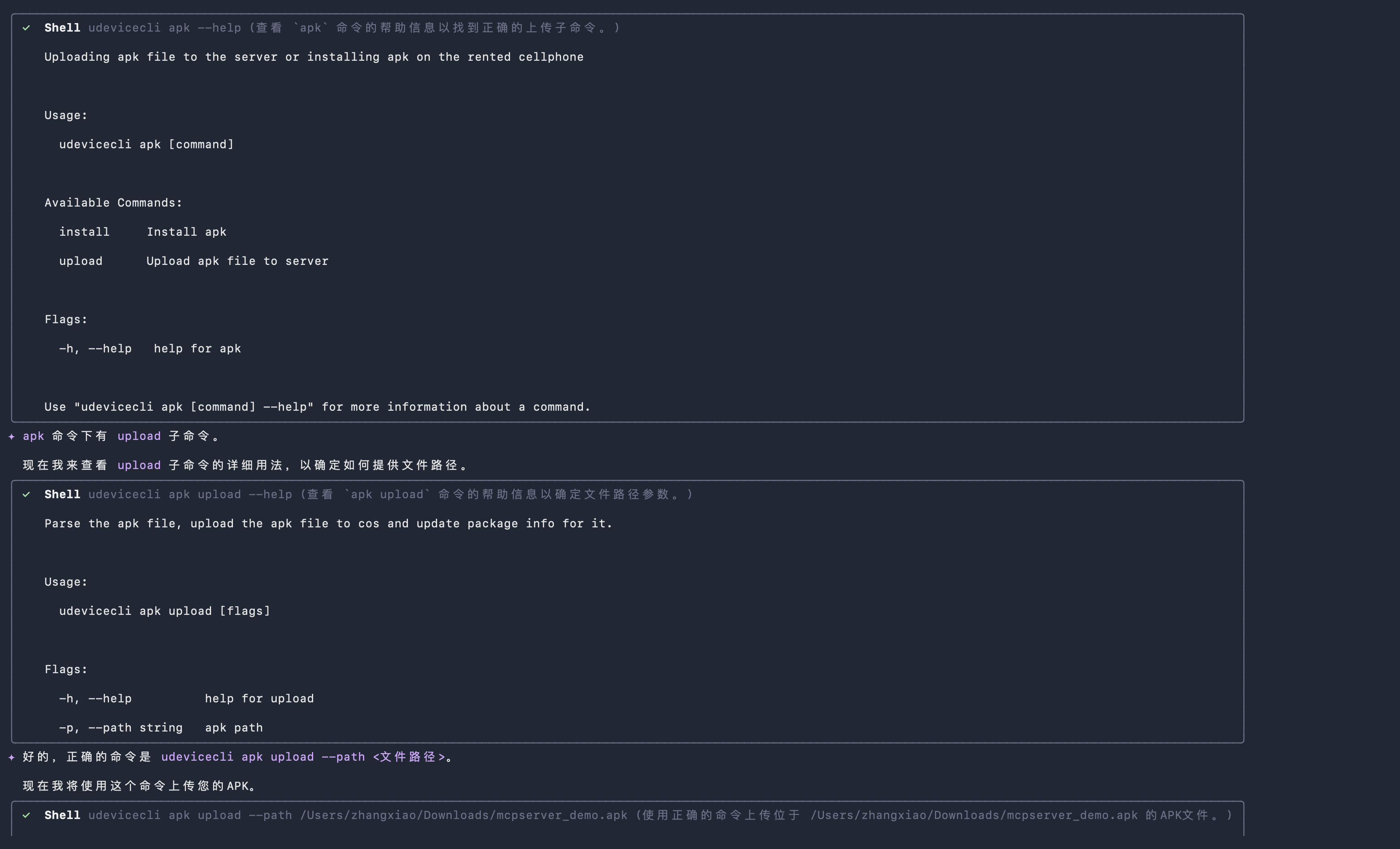Click the checkmark beside the apk upload --help command
The height and width of the screenshot is (849, 1400).
point(26,495)
